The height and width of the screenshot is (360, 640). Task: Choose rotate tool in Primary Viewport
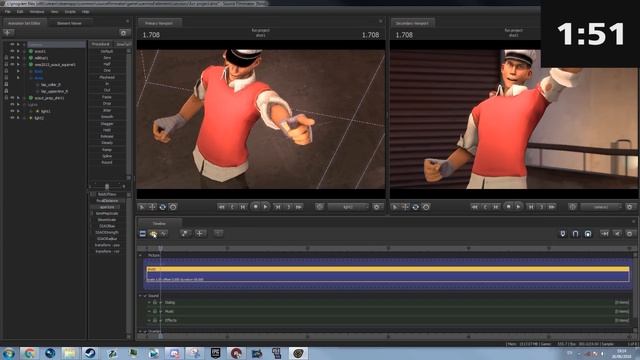tap(162, 207)
